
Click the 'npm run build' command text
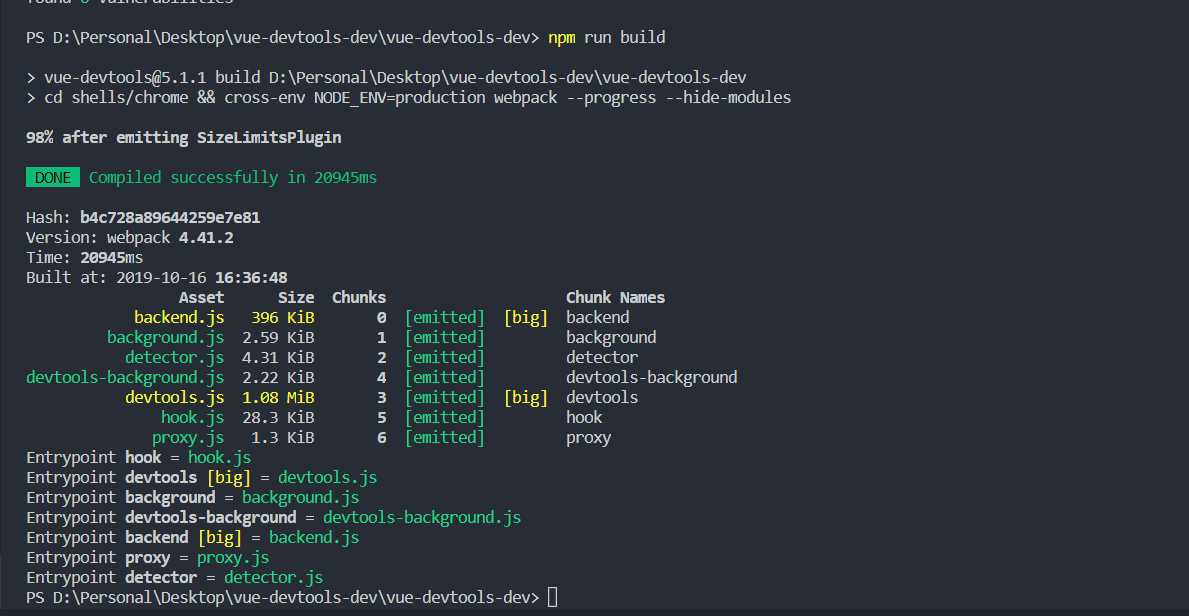click(607, 37)
